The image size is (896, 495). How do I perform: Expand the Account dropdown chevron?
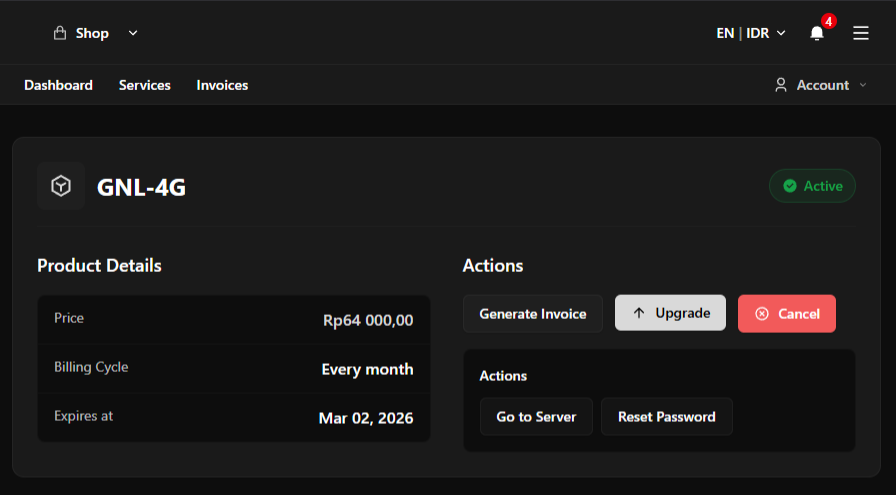(x=863, y=85)
